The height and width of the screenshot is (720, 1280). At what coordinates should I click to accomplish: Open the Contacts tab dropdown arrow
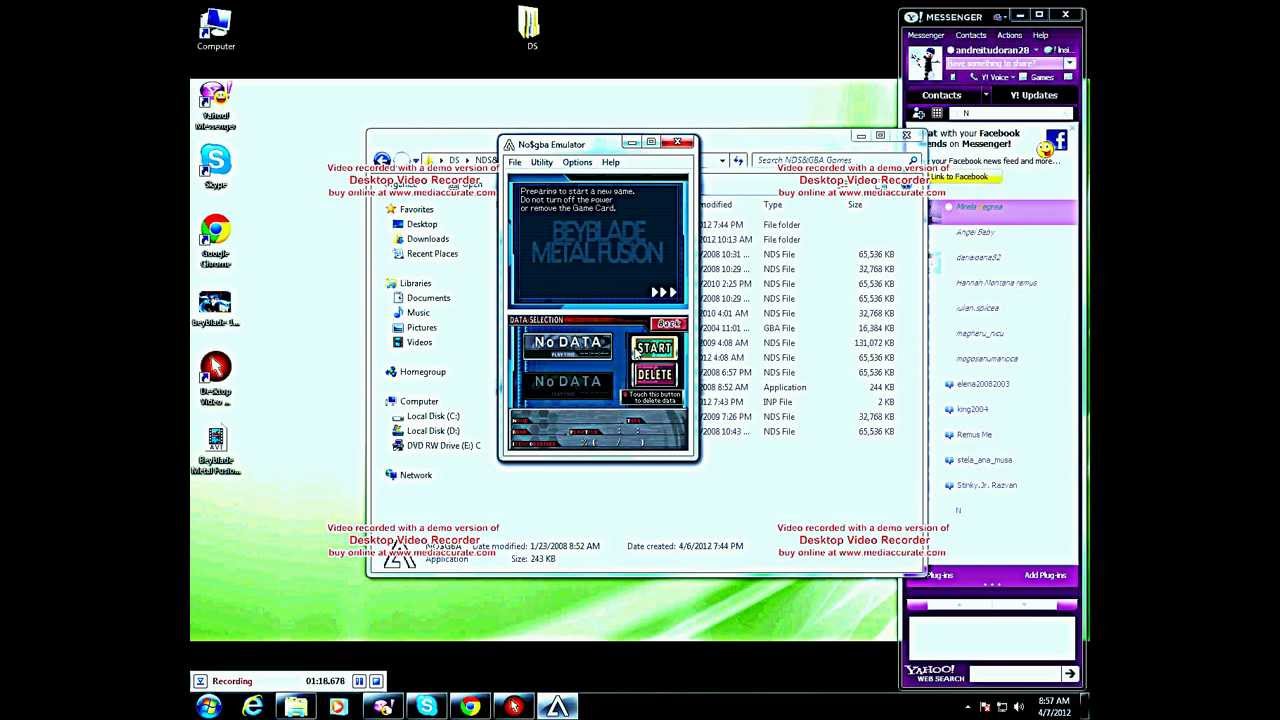985,95
